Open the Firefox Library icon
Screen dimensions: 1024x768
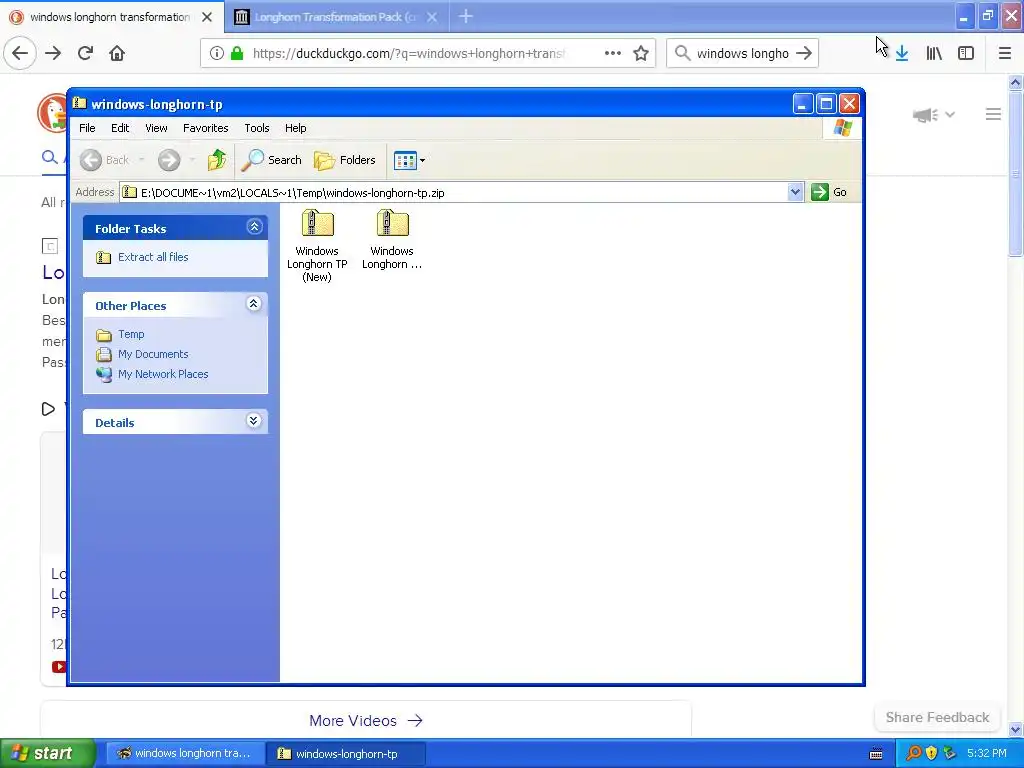[x=934, y=54]
